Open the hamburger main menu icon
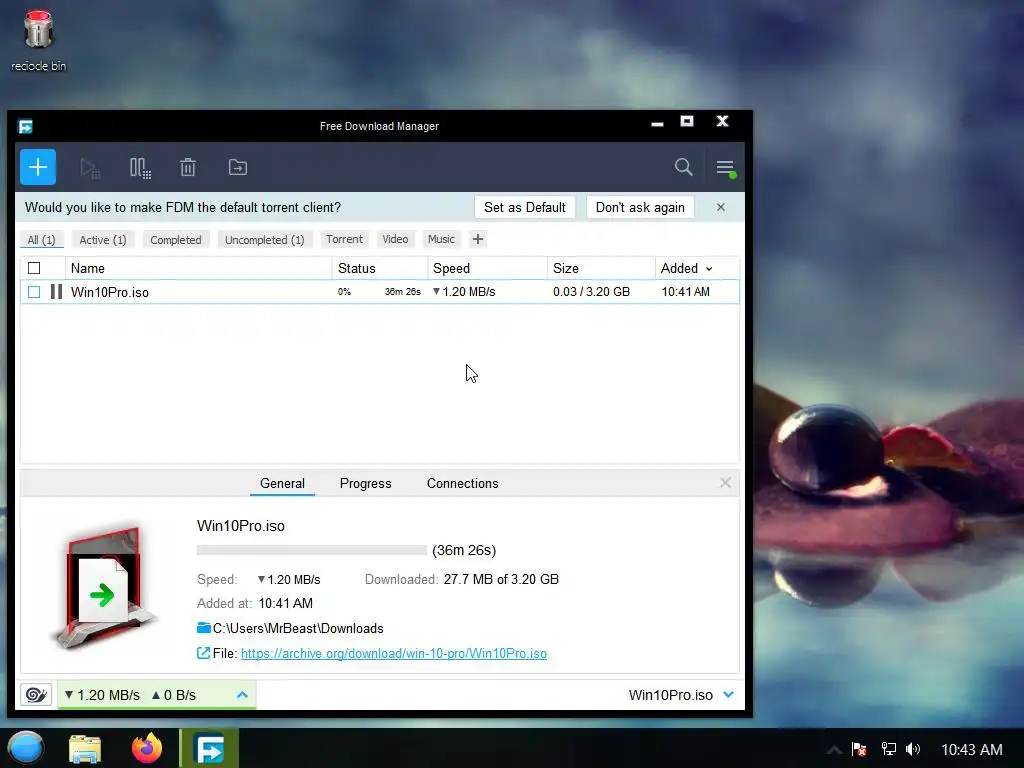The height and width of the screenshot is (768, 1024). click(726, 168)
